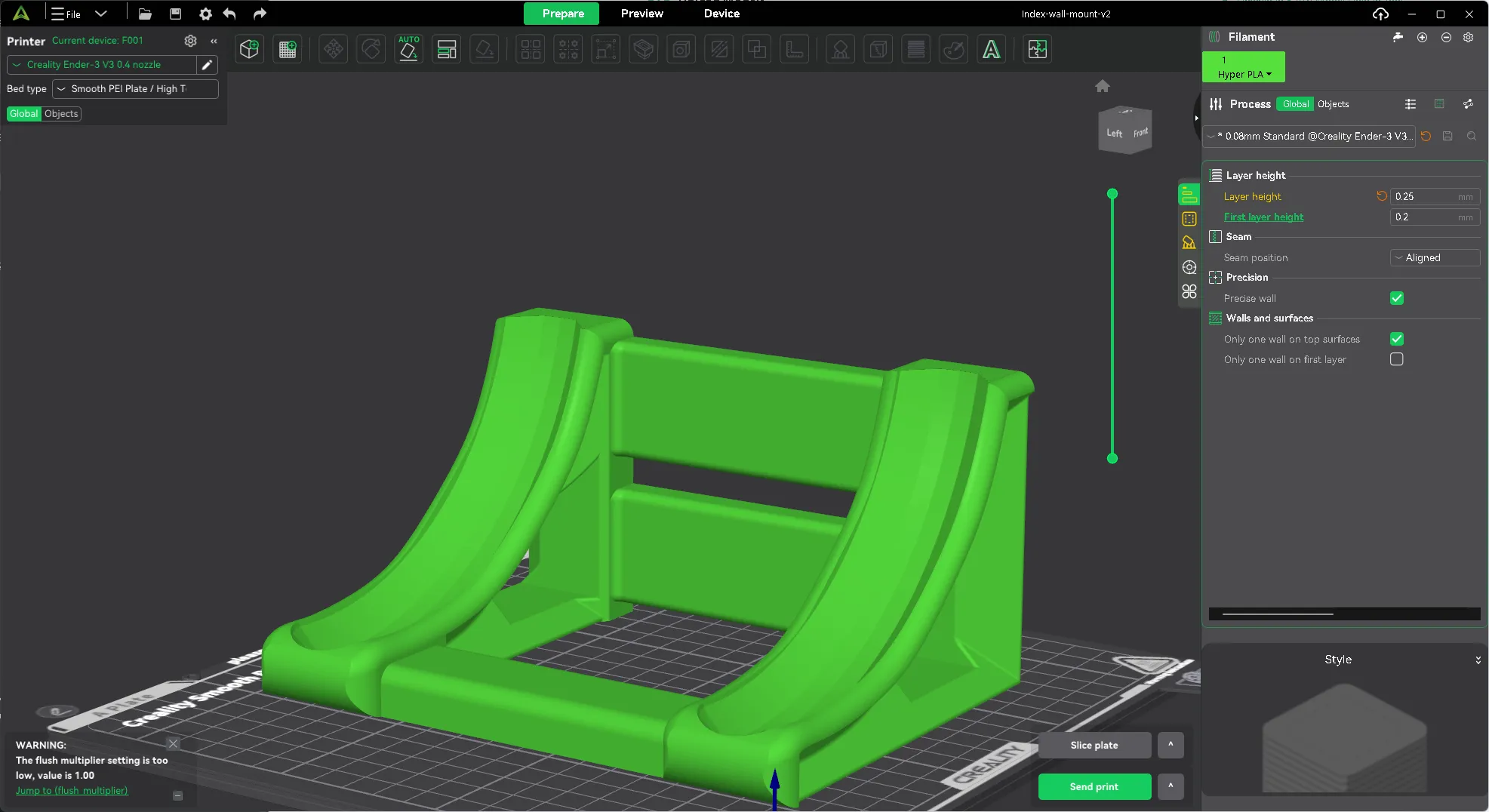Switch to the Preview tab
Viewport: 1489px width, 812px height.
click(642, 14)
